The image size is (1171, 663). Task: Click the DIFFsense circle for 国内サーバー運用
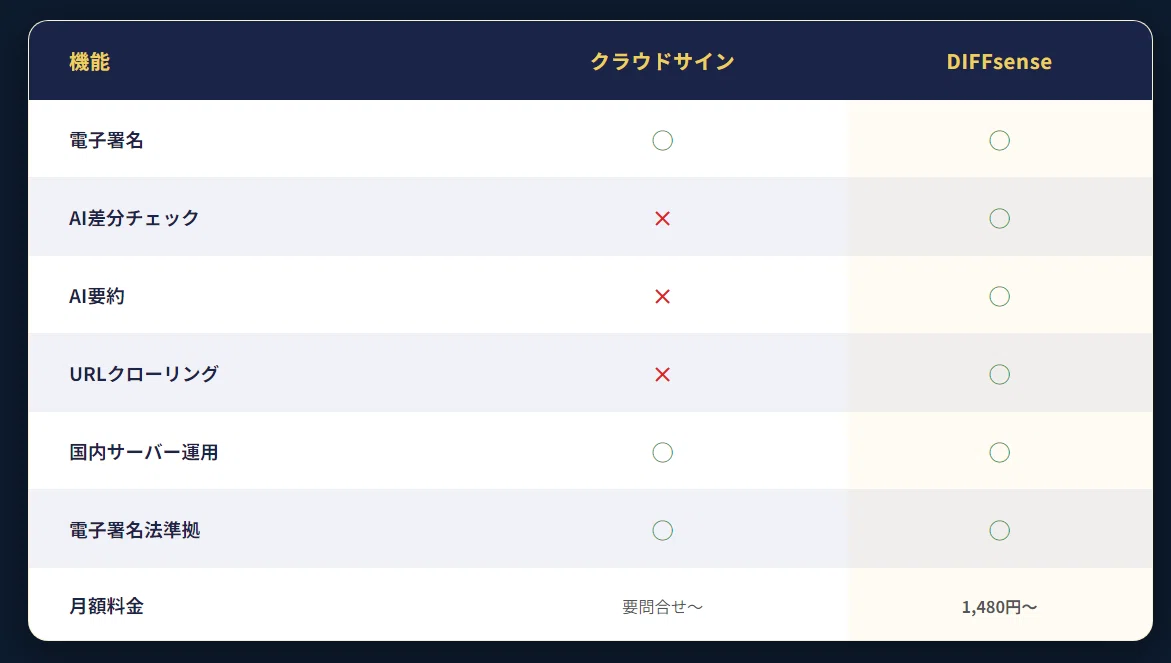(x=999, y=452)
